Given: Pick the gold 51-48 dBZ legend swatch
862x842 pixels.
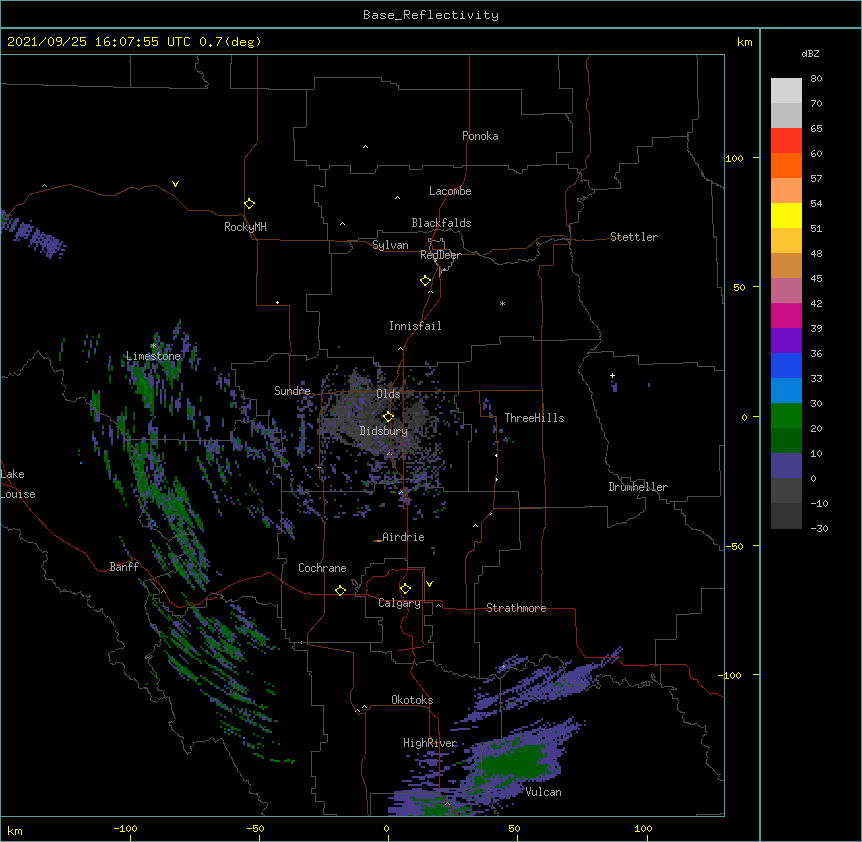Looking at the screenshot, I should tap(786, 241).
